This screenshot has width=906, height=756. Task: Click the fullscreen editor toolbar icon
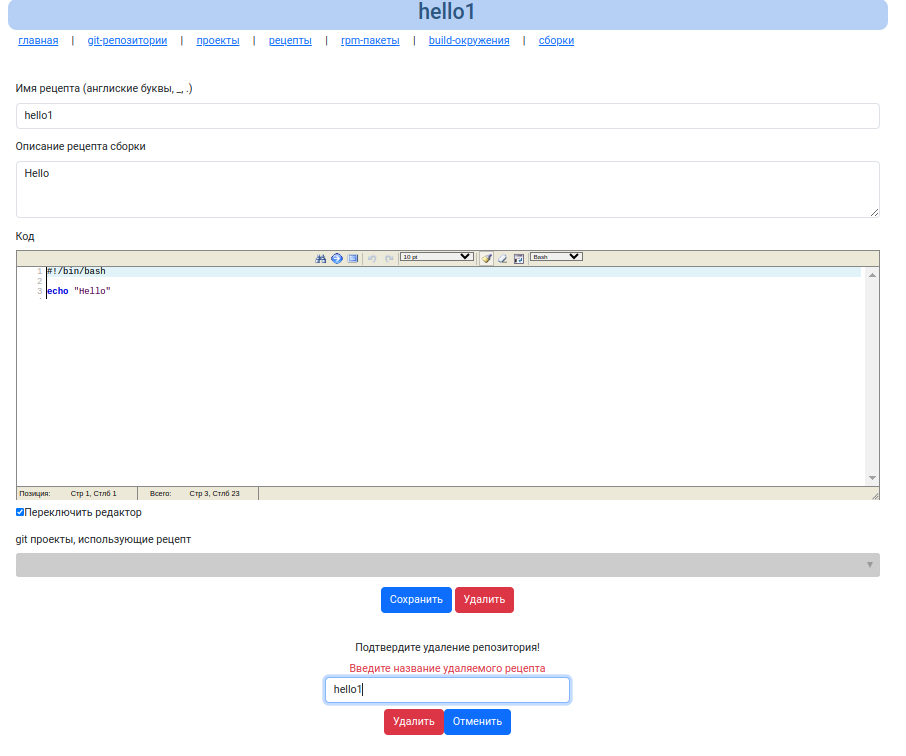(353, 258)
